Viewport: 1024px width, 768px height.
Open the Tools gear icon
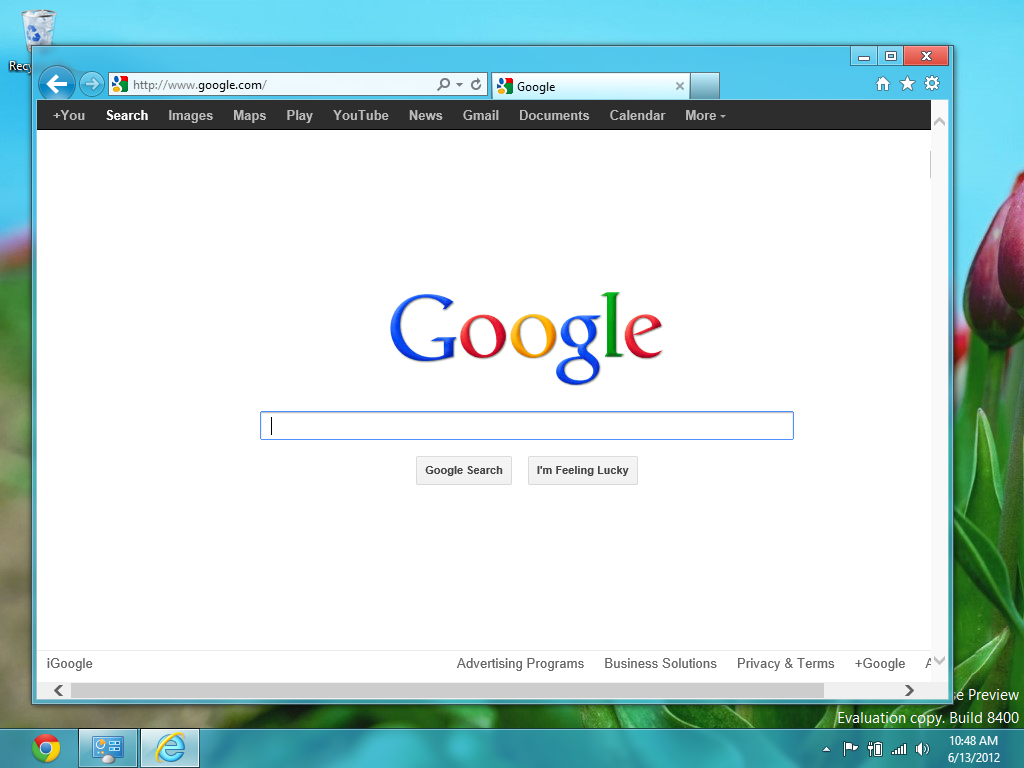(932, 84)
